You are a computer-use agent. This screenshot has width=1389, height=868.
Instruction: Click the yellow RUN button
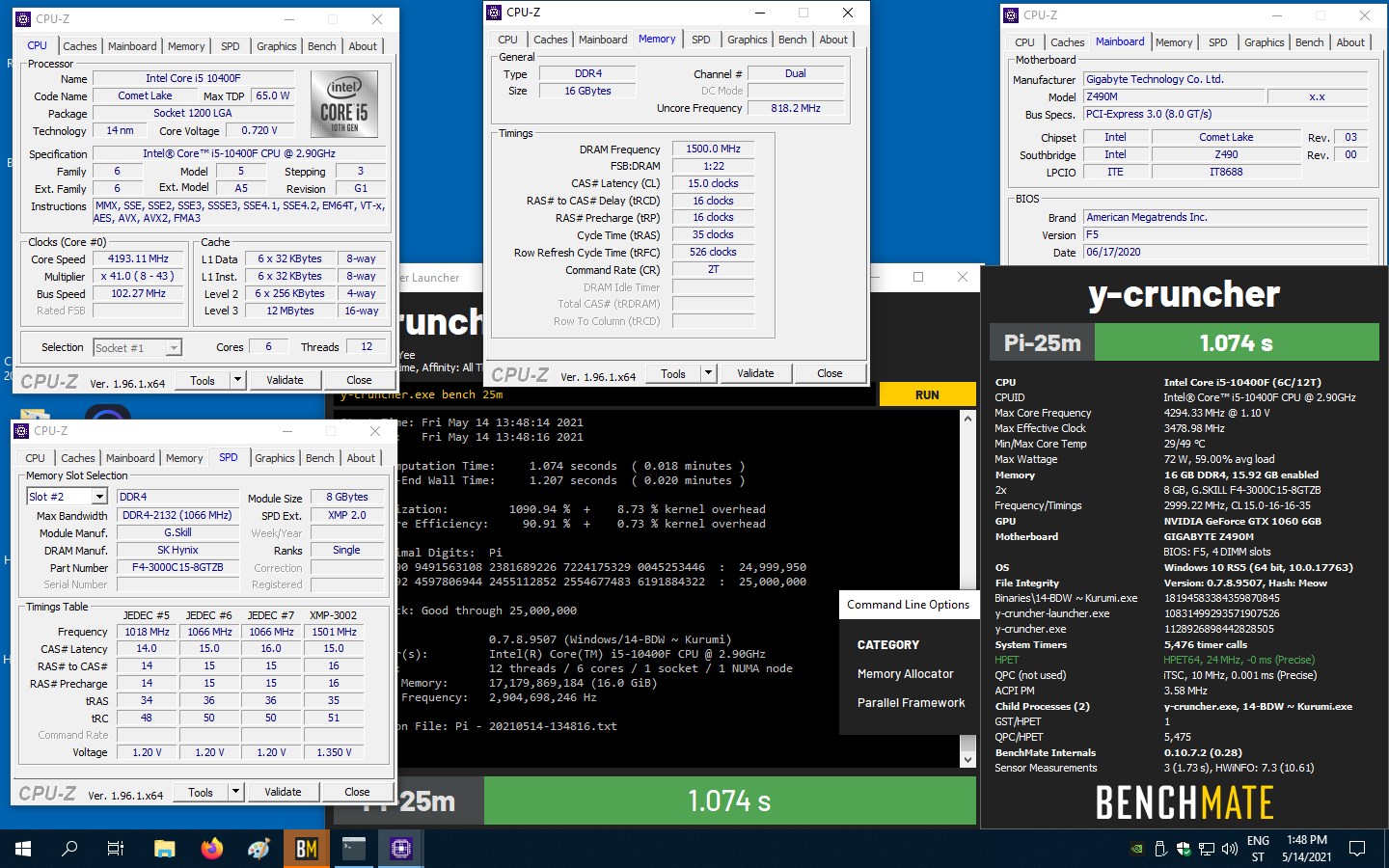coord(927,394)
